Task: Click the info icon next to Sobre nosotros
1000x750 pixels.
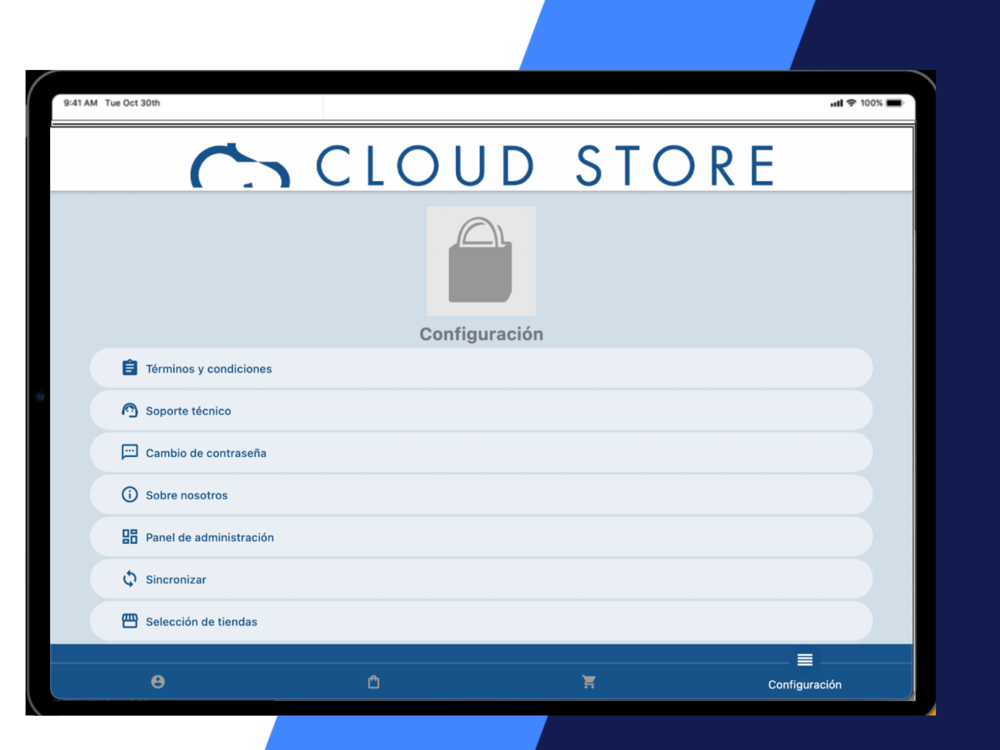Action: pos(129,494)
